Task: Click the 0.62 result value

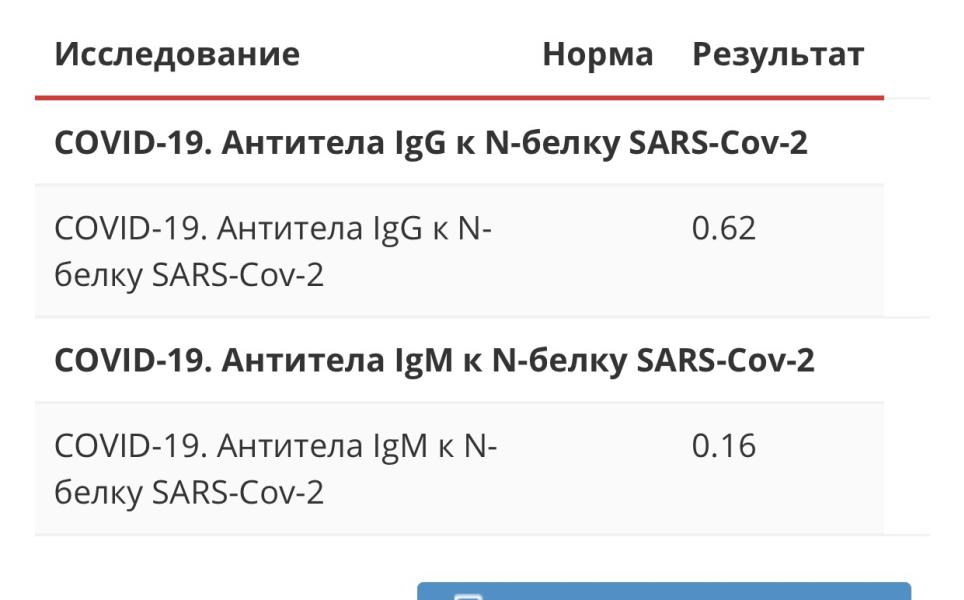Action: 724,229
